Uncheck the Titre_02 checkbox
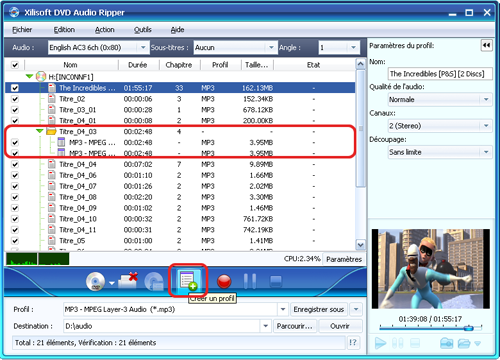The width and height of the screenshot is (500, 360). pos(15,99)
